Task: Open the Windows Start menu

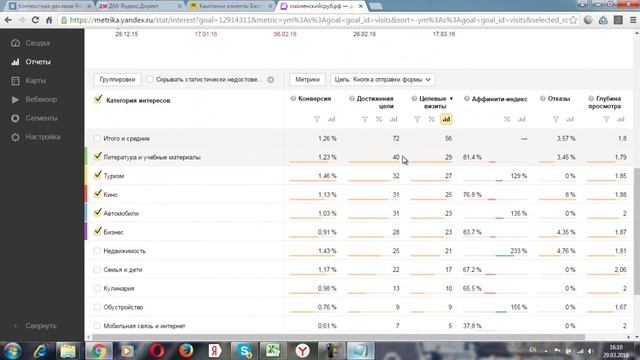Action: pyautogui.click(x=12, y=351)
